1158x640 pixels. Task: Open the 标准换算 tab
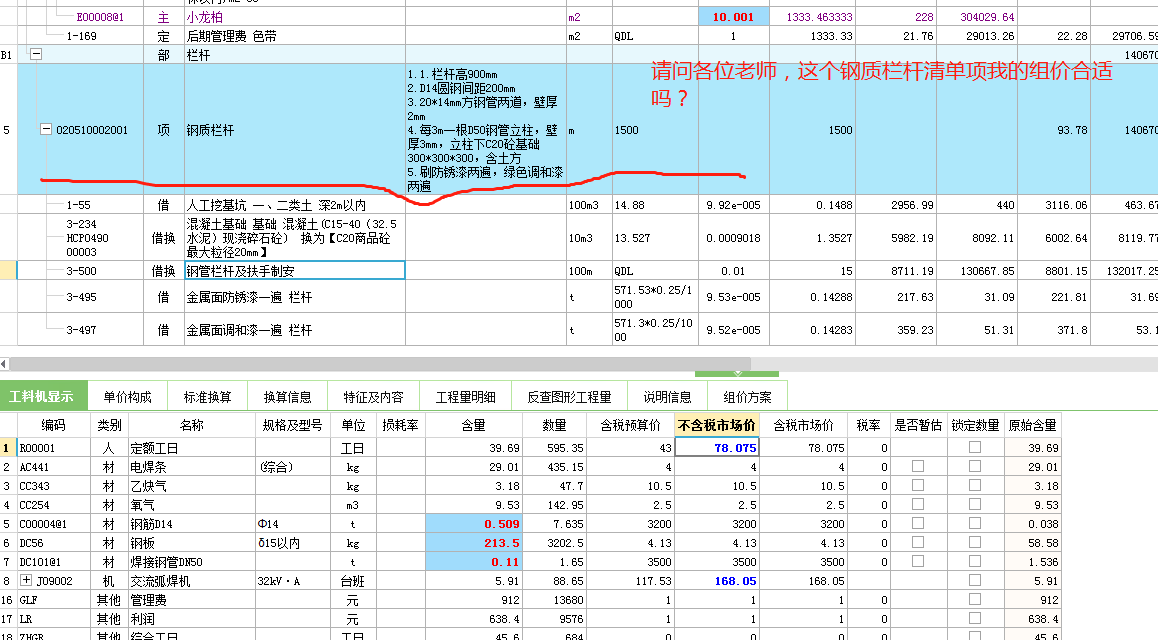(208, 396)
